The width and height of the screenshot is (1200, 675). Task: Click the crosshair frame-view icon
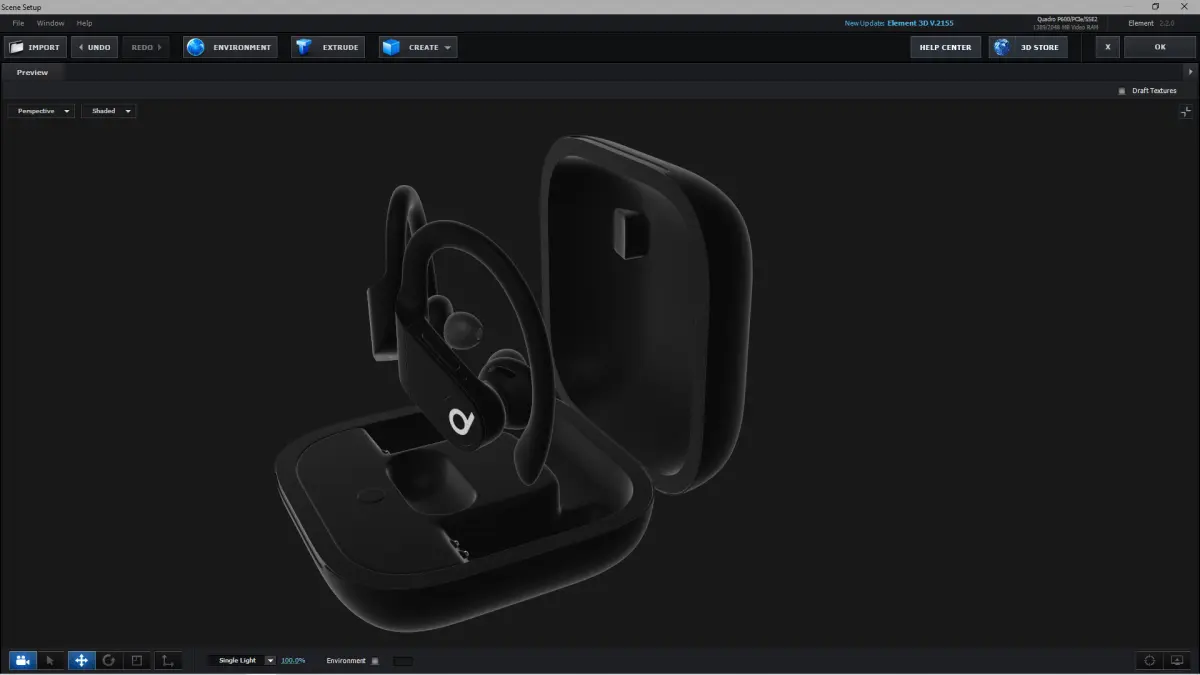pyautogui.click(x=1150, y=660)
